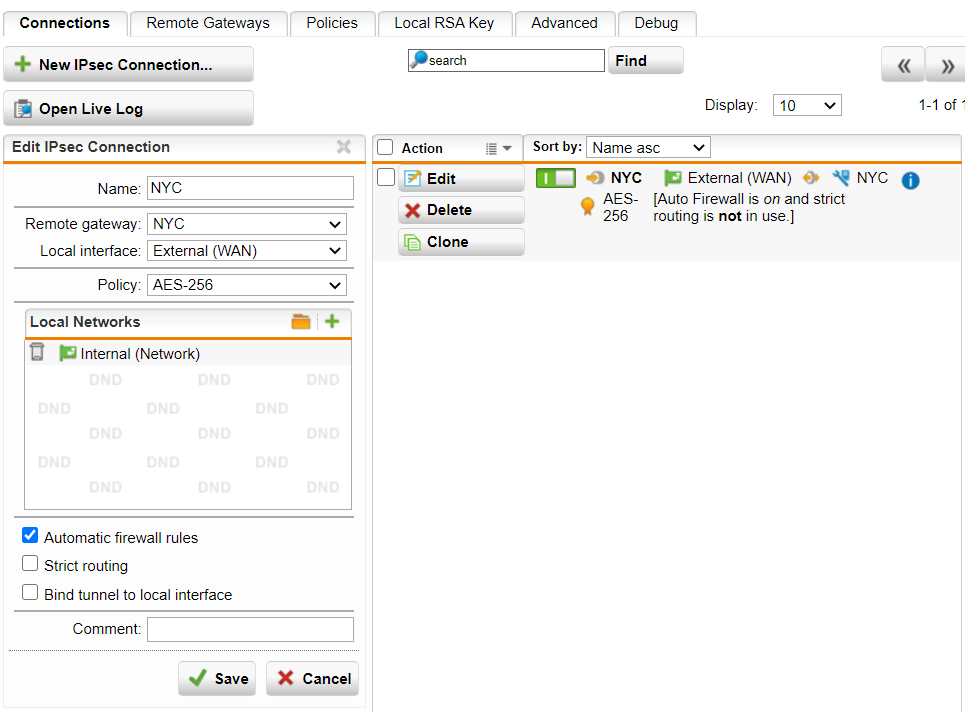Viewport: 965px width, 712px height.
Task: Open the Sort by dropdown
Action: point(647,147)
